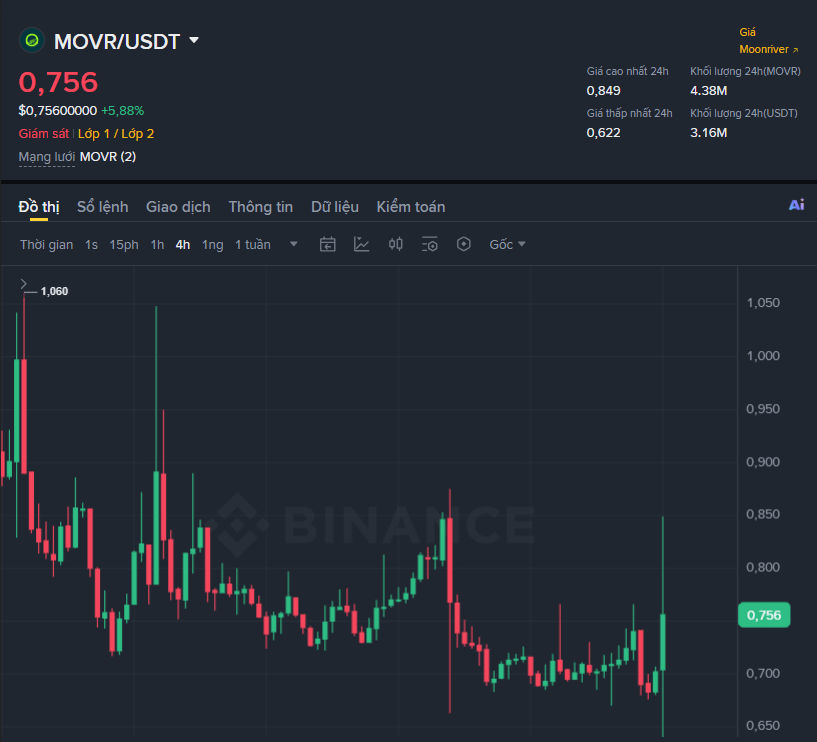Open the chart list settings icon

pos(429,244)
